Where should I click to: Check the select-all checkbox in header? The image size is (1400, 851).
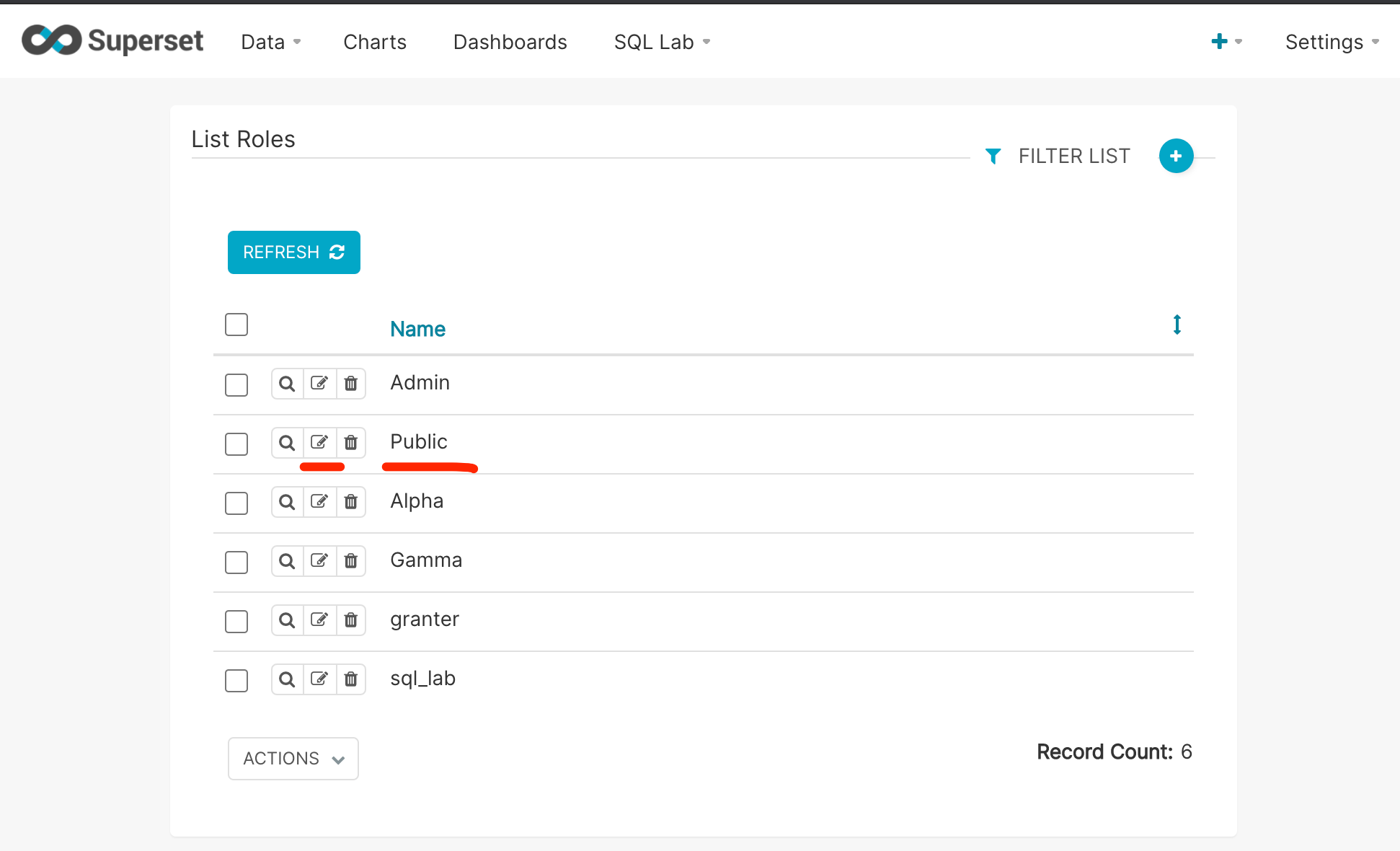pos(236,325)
